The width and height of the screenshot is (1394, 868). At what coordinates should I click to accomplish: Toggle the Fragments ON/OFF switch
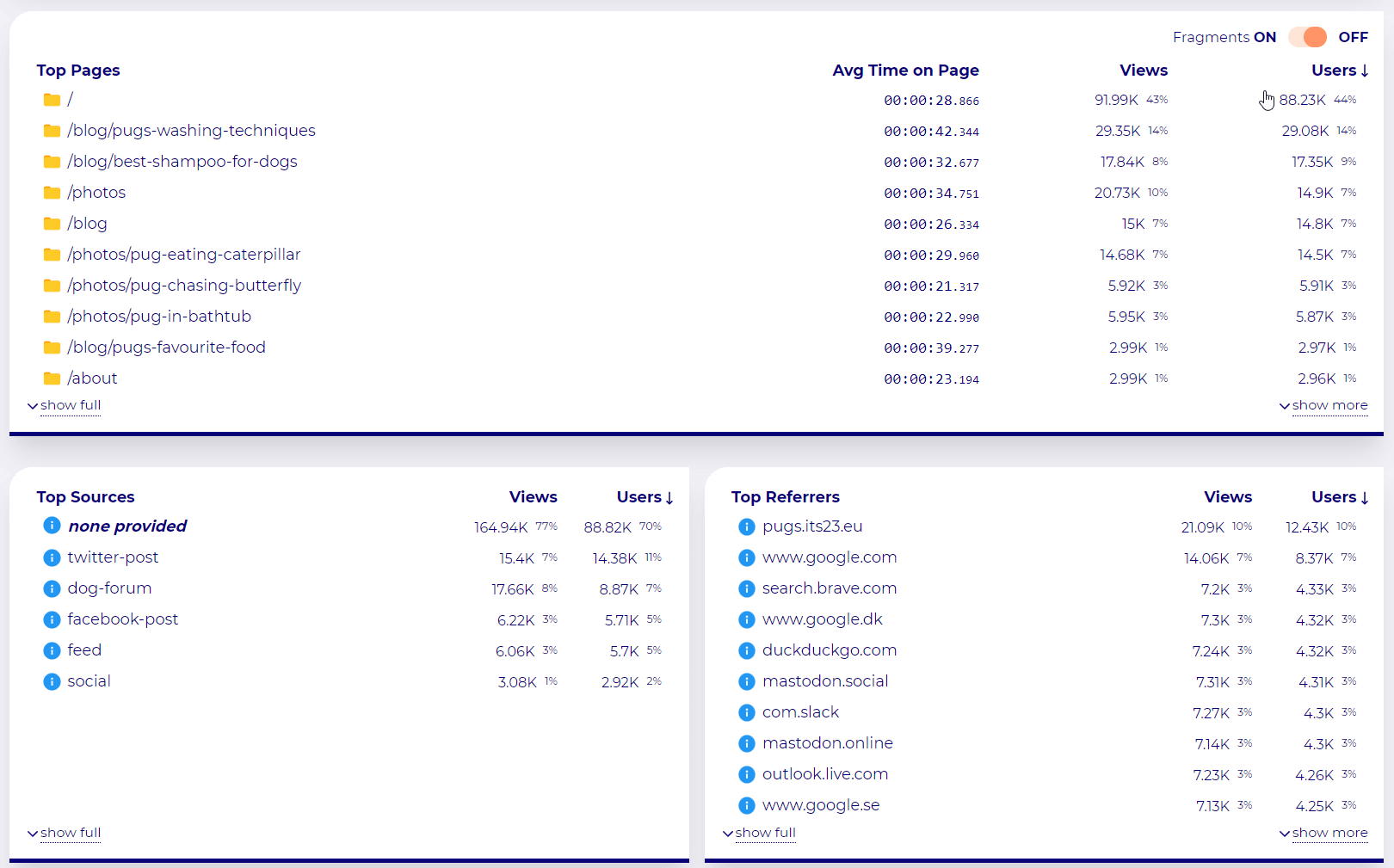click(1307, 37)
